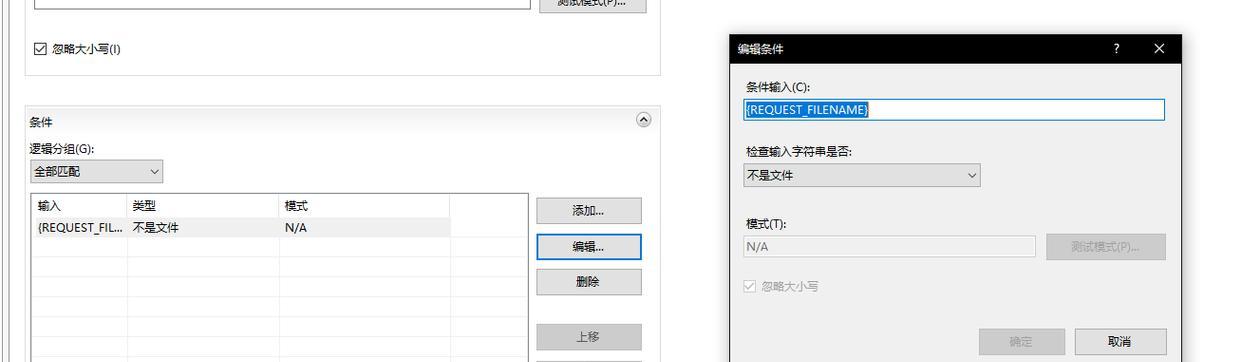Focus the 条件输入 {REQUEST_FILENAME} field
Viewport: 1260px width, 362px height.
coord(954,110)
